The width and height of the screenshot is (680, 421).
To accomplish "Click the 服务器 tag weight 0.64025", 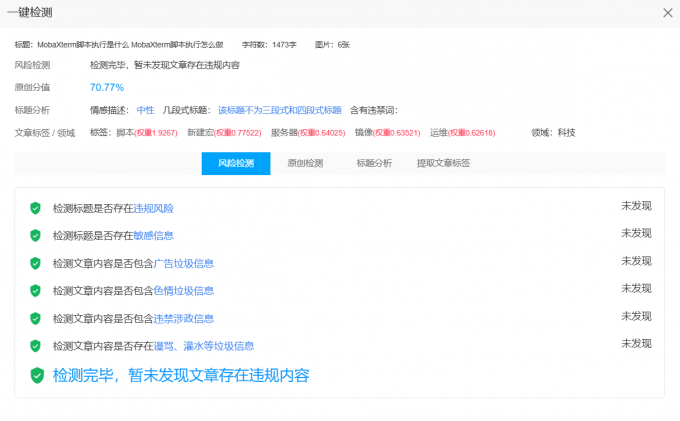I will [x=321, y=133].
